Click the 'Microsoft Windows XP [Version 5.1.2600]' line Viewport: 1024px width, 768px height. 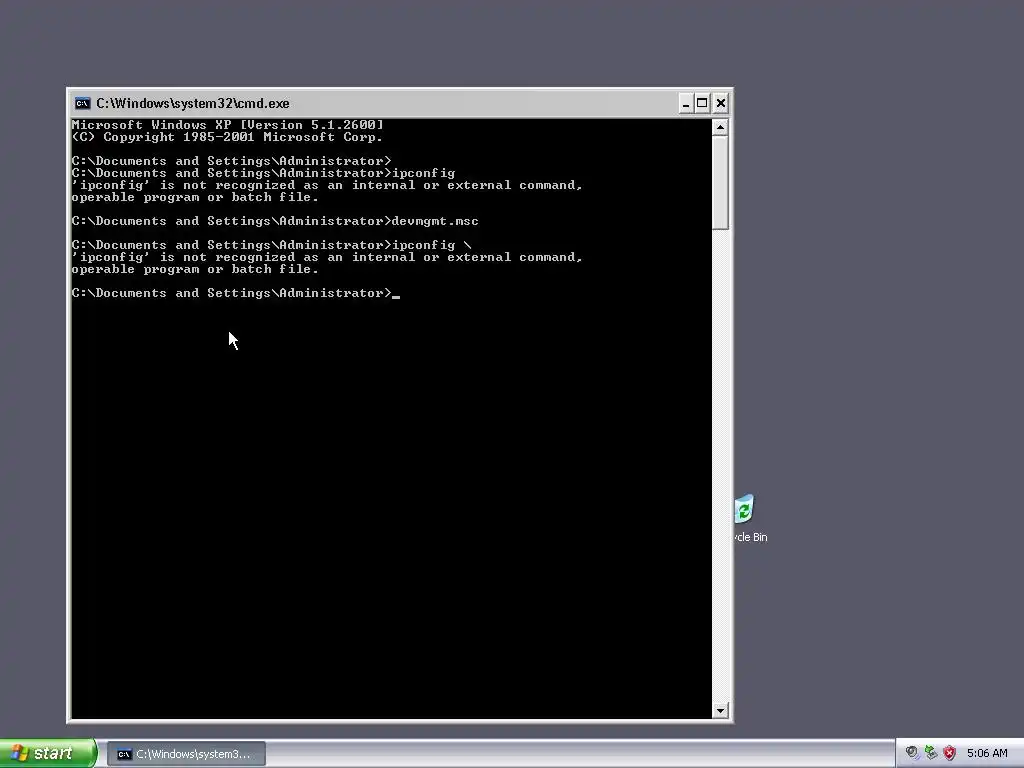(227, 125)
